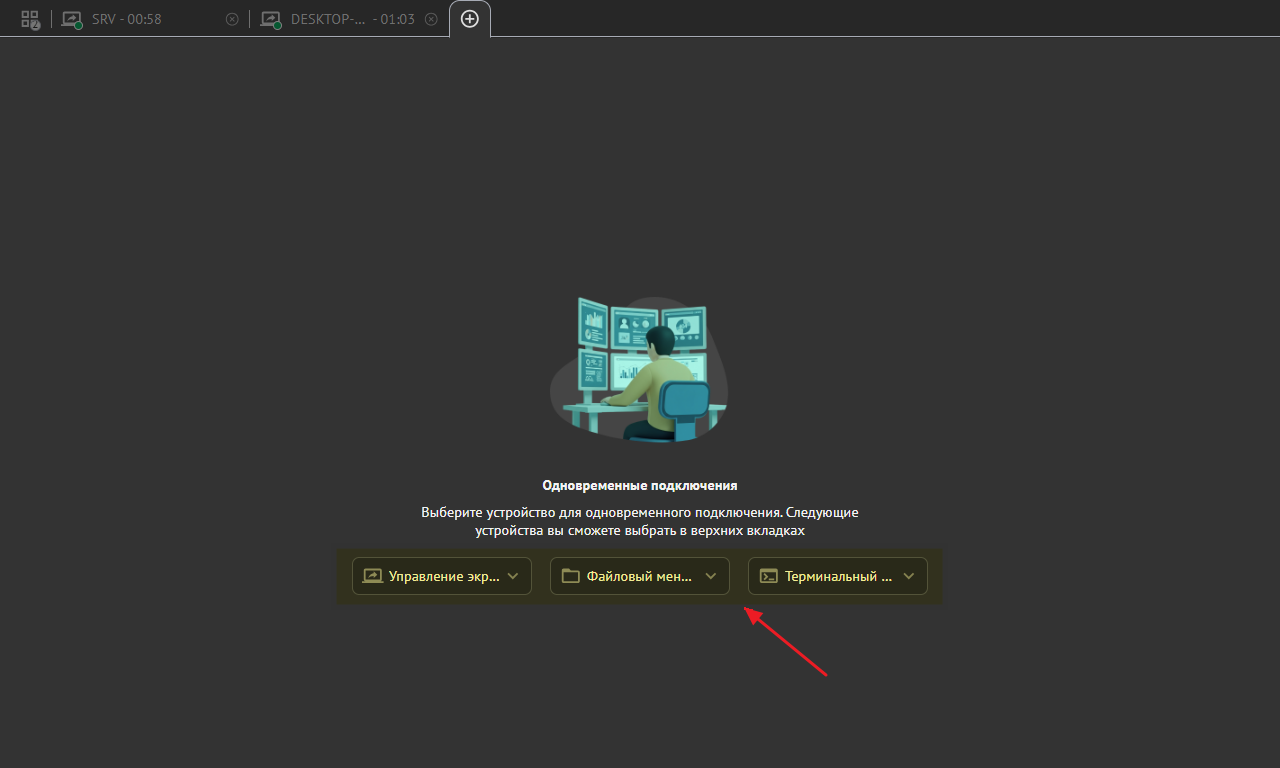Expand the chevron next to Файловый мен...
Viewport: 1280px width, 768px height.
(711, 576)
